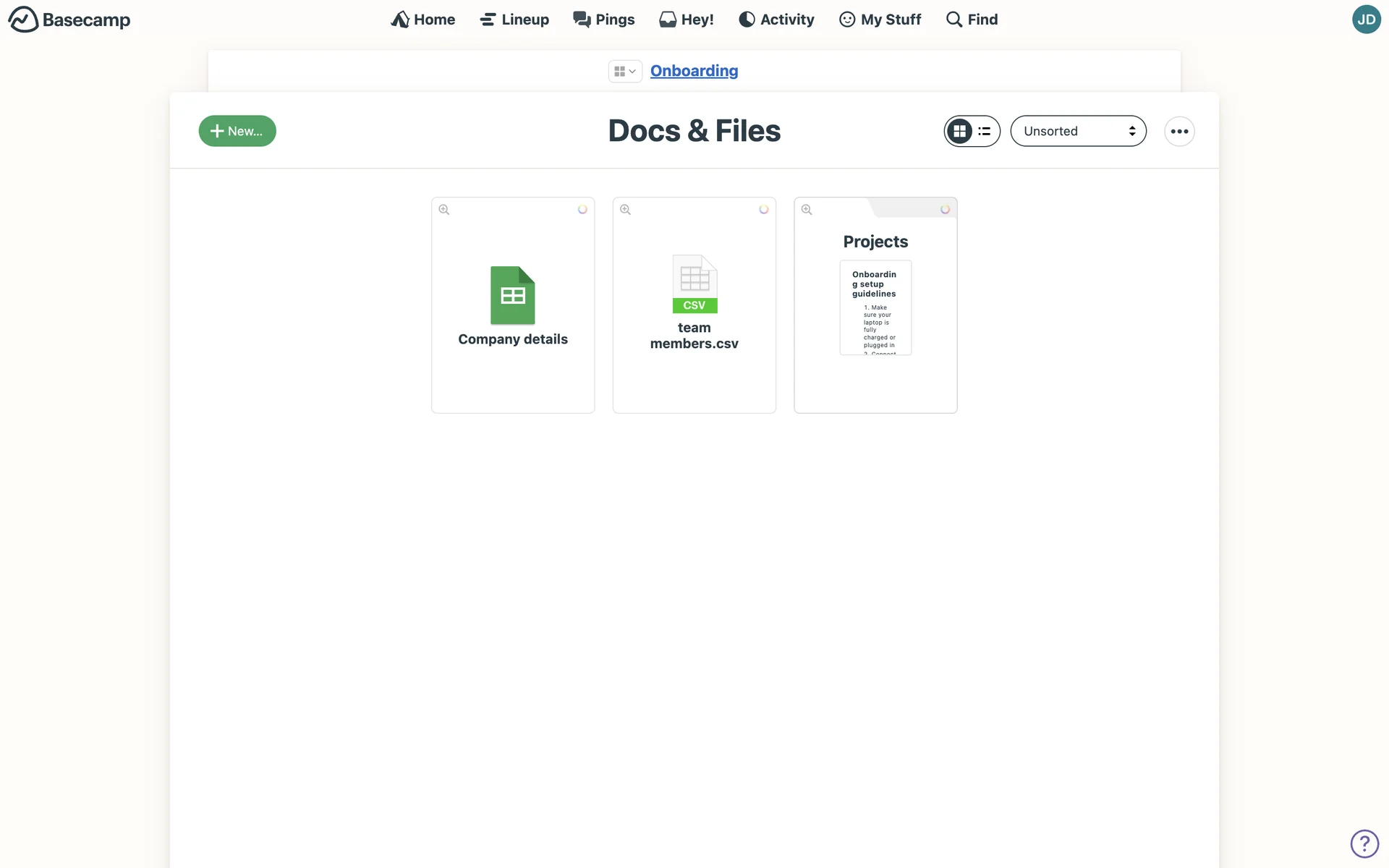The image size is (1389, 868).
Task: Click the magnifier icon on team members.csv
Action: click(626, 210)
